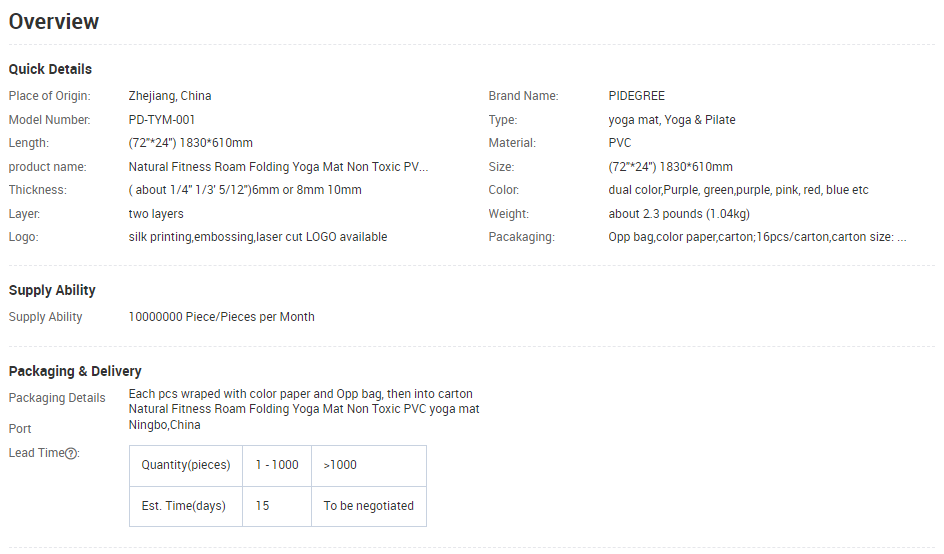Click the Overview heading

point(54,22)
